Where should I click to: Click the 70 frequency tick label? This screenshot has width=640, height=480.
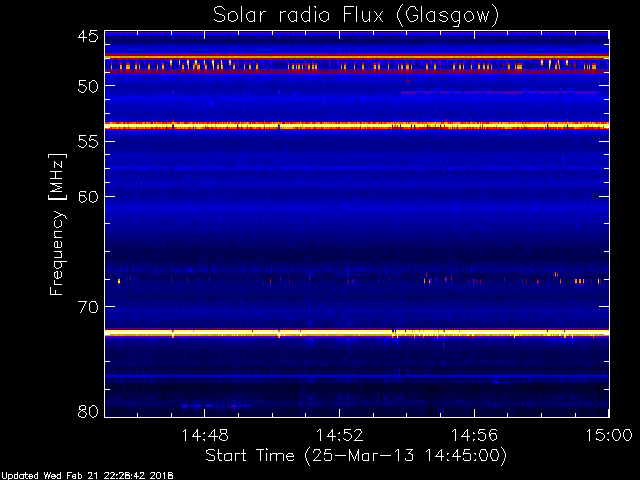pyautogui.click(x=88, y=307)
